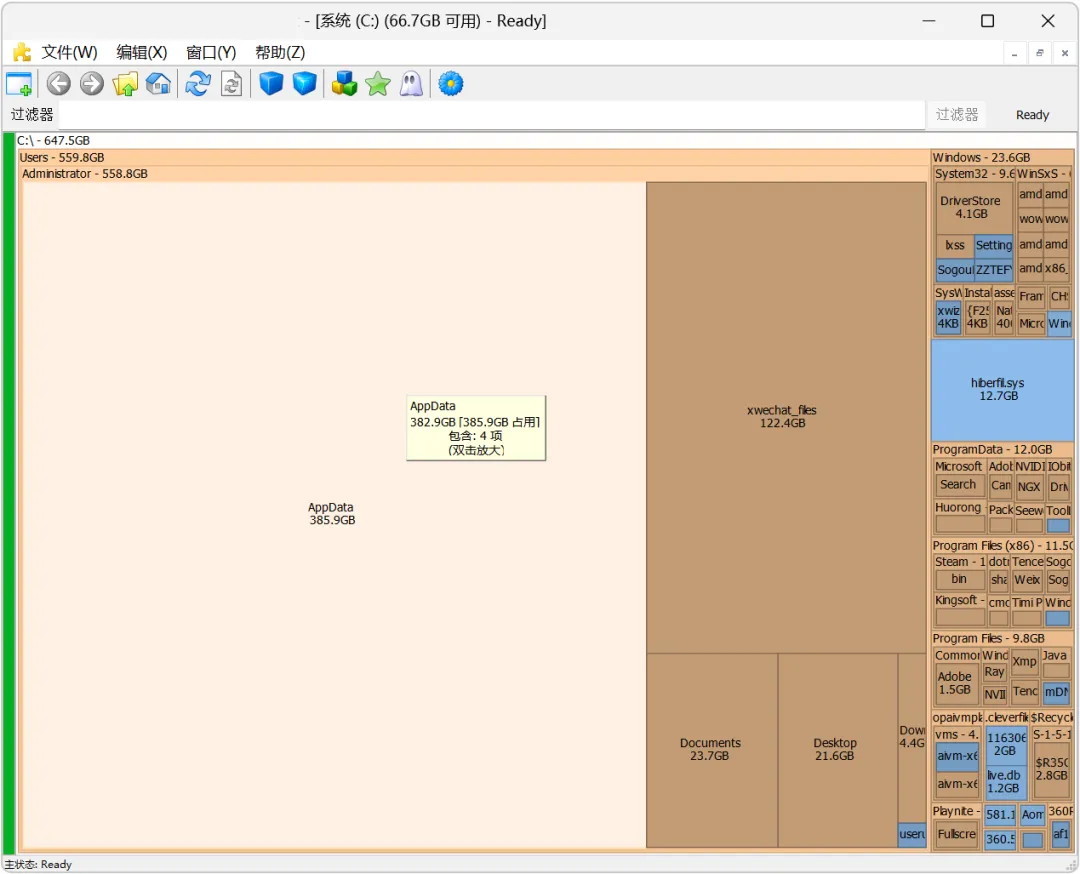Screen dimensions: 1080x874
Task: Open the 编辑(X) menu
Action: [x=142, y=52]
